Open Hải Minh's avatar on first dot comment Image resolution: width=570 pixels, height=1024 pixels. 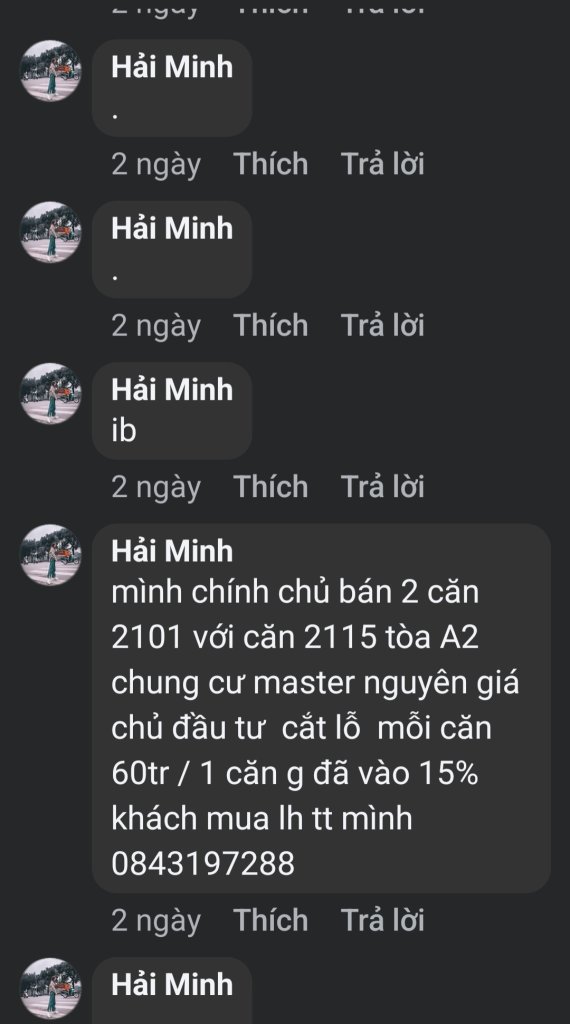tap(50, 71)
